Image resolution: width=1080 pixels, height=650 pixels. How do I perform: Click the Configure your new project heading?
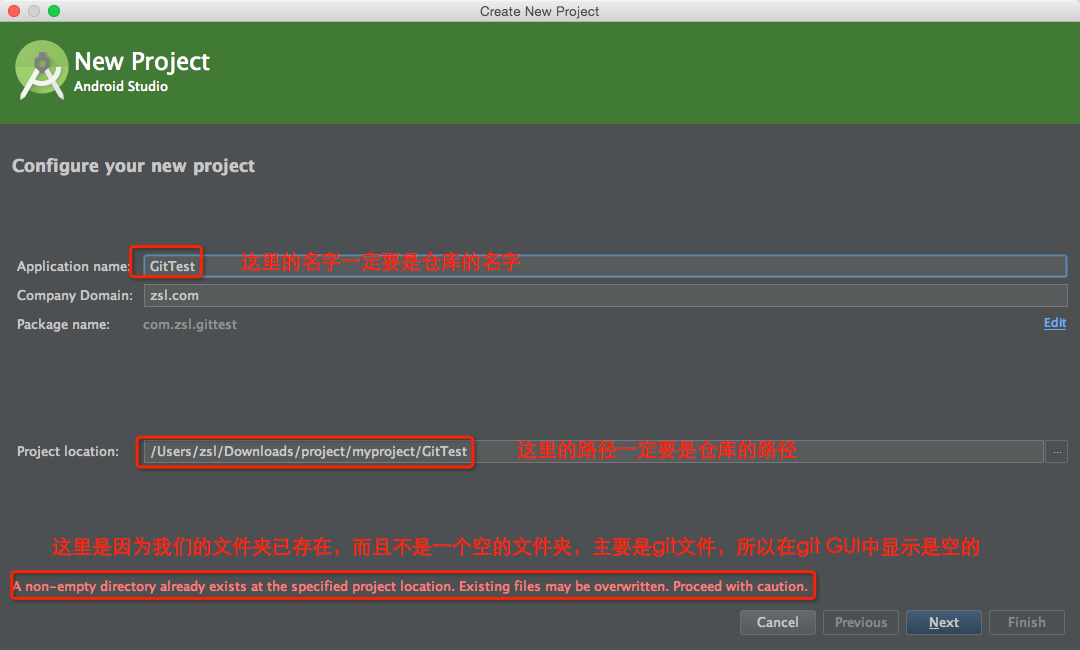134,166
